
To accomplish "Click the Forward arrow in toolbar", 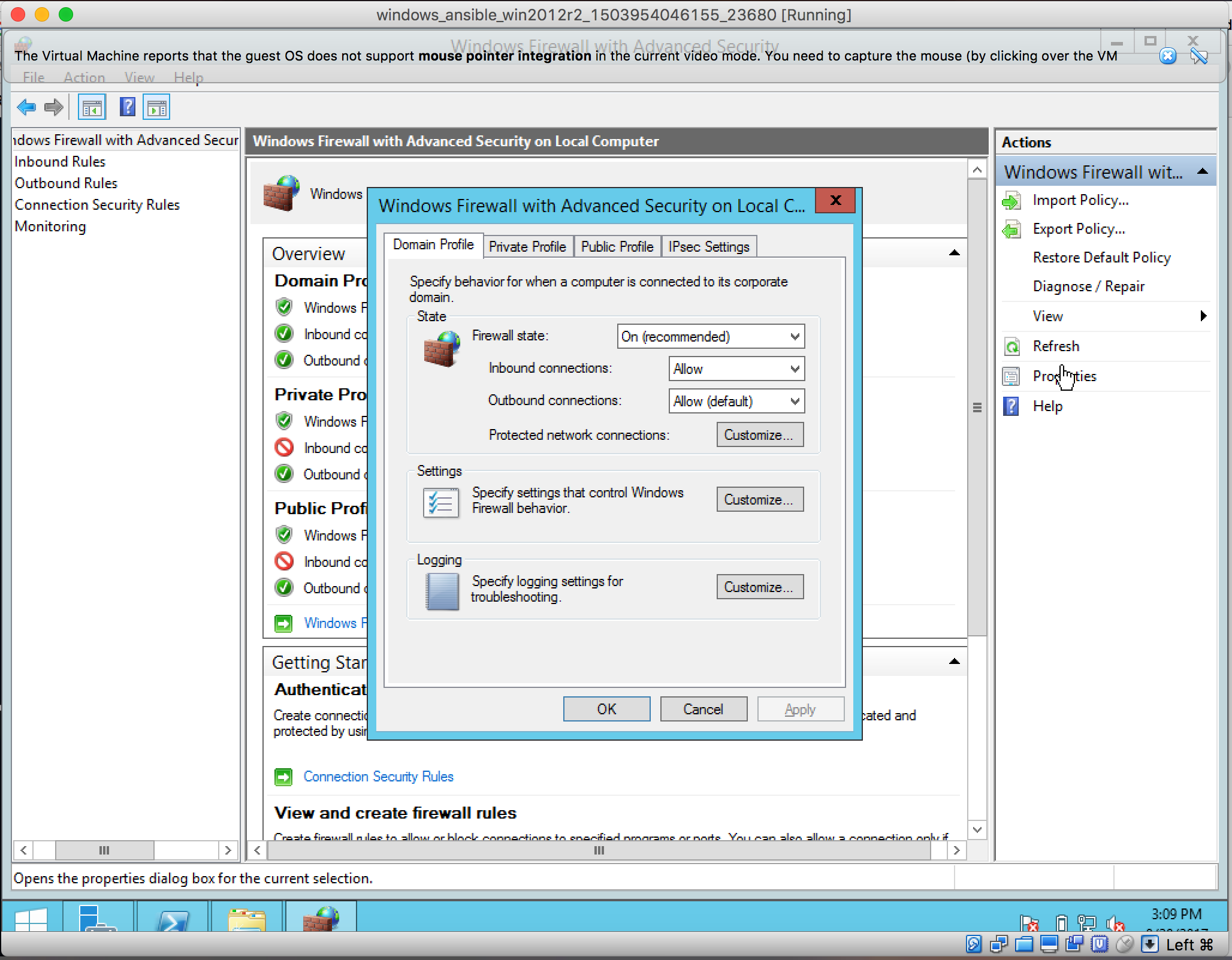I will pyautogui.click(x=54, y=108).
